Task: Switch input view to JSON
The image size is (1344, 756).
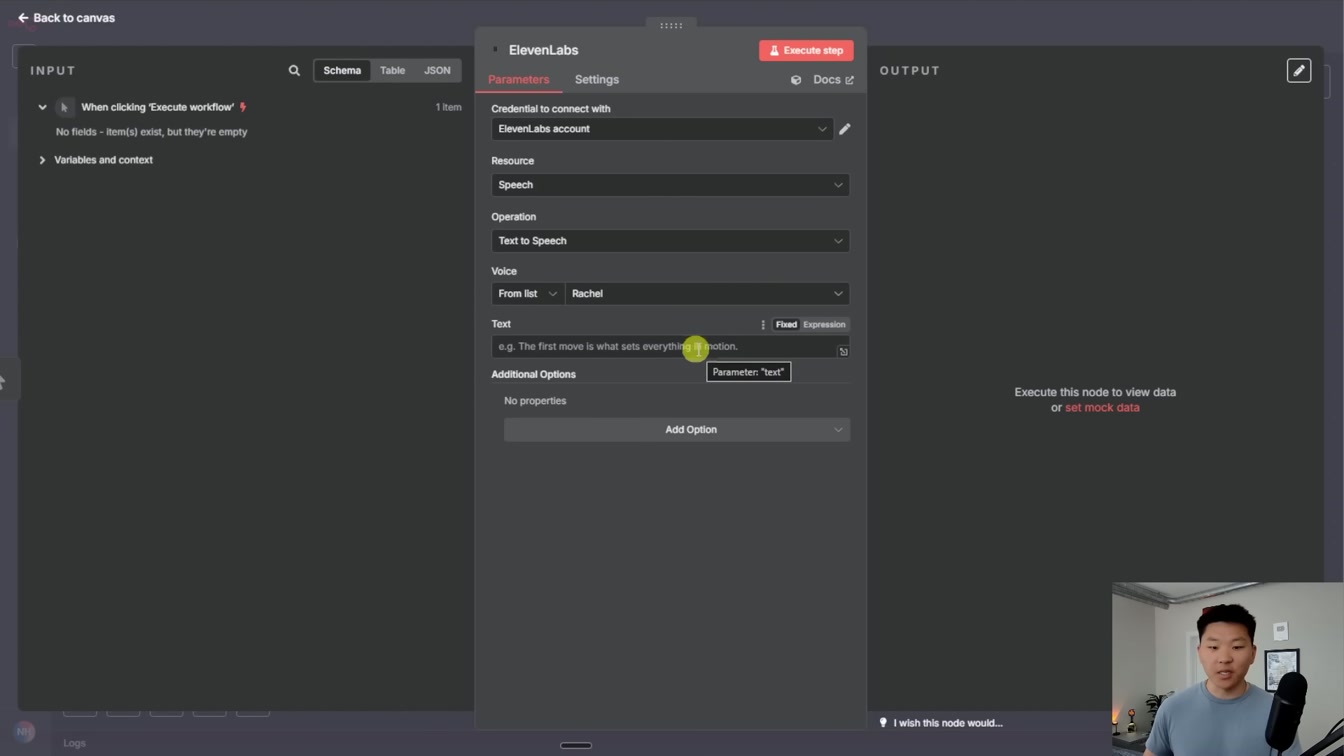Action: tap(437, 71)
